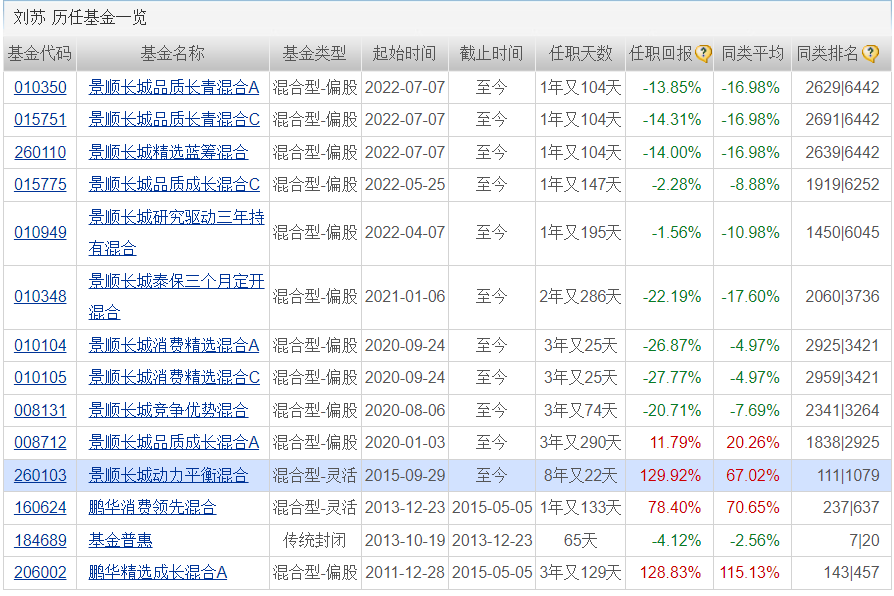Select the 65天 tenure cell
This screenshot has height=596, width=894.
(580, 540)
